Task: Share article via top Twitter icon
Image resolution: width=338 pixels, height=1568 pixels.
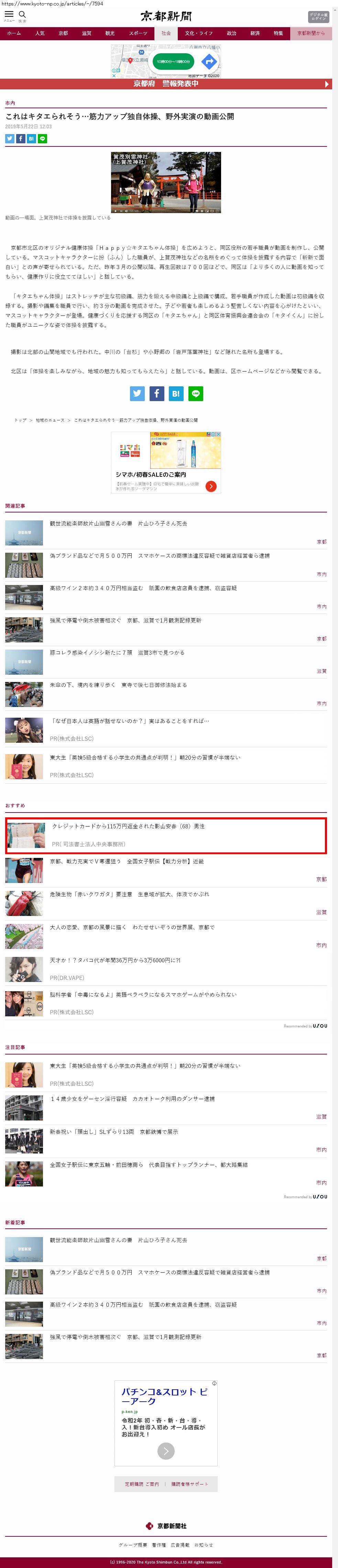Action: coord(10,139)
